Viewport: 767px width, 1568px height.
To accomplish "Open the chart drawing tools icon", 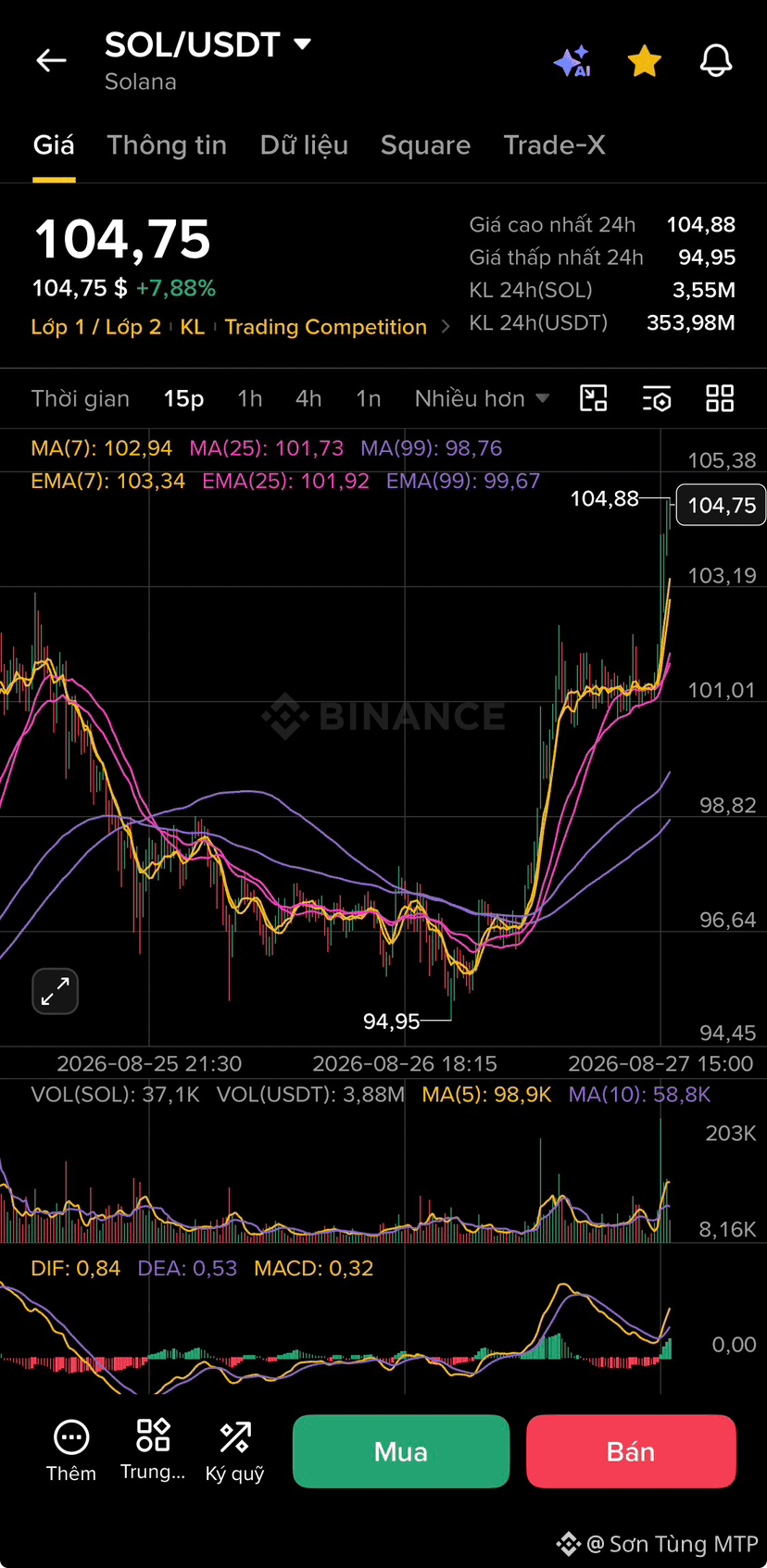I will (x=593, y=398).
